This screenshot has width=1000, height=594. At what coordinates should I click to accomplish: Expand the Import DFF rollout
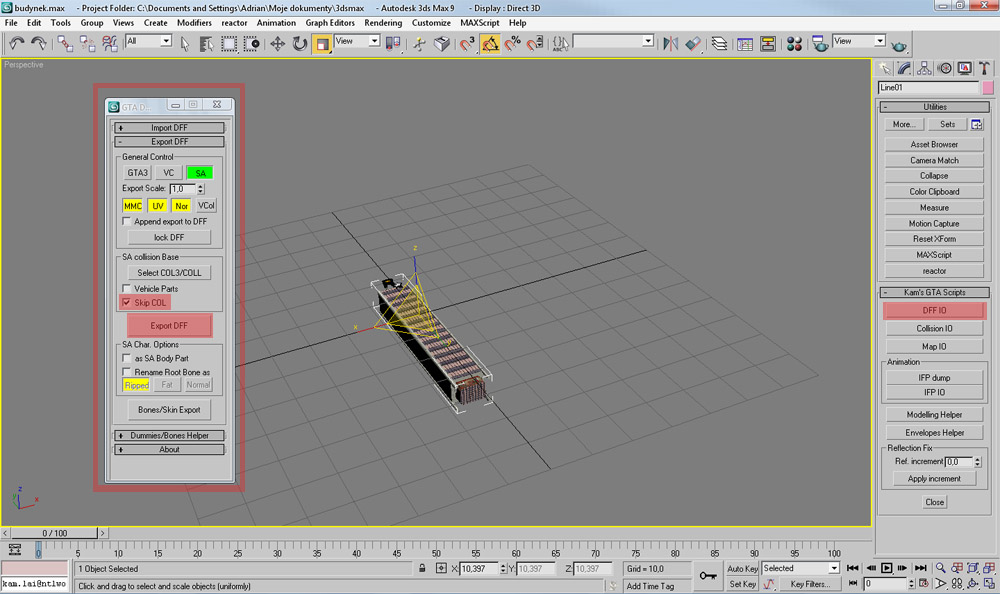(x=169, y=128)
